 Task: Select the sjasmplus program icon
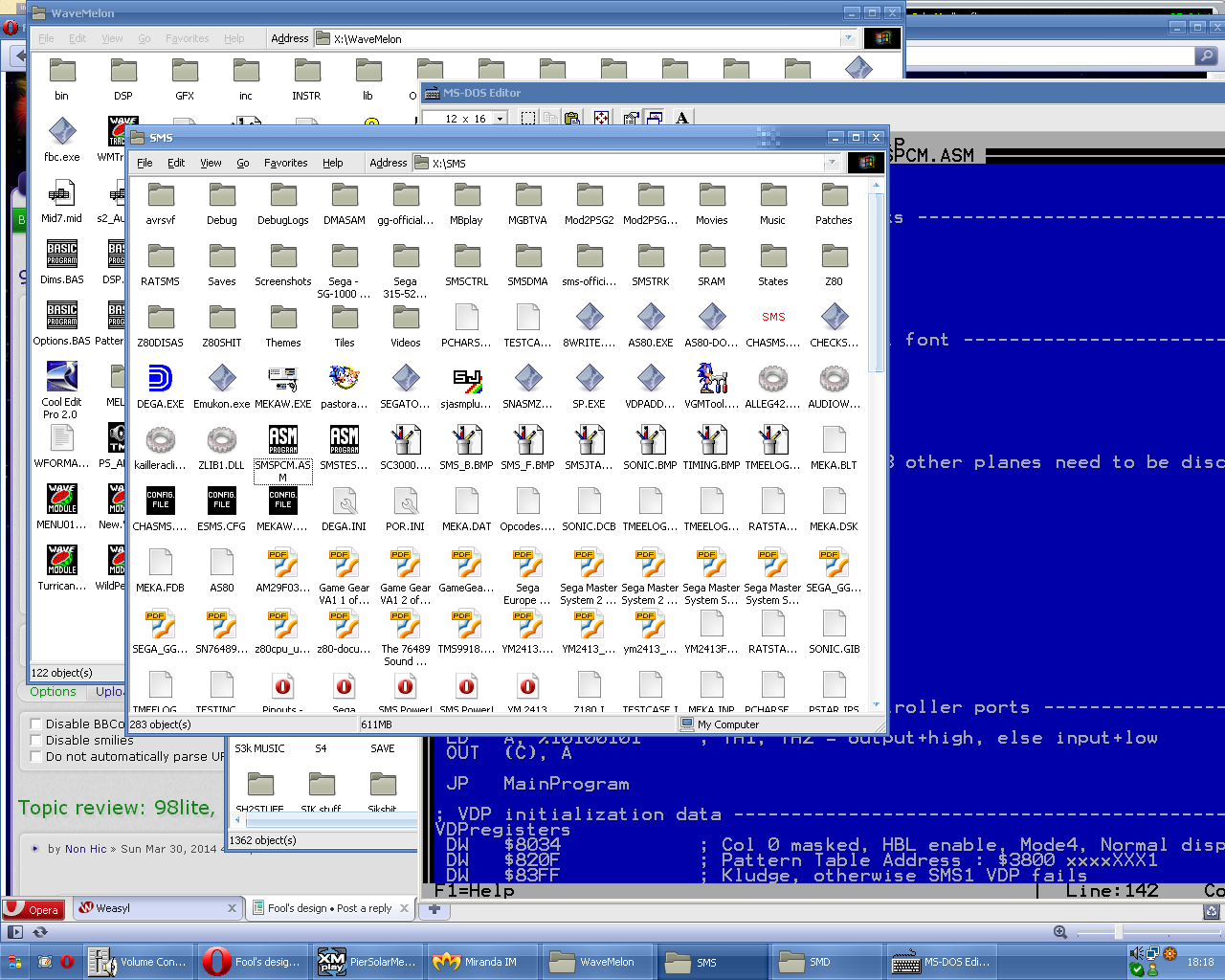467,379
